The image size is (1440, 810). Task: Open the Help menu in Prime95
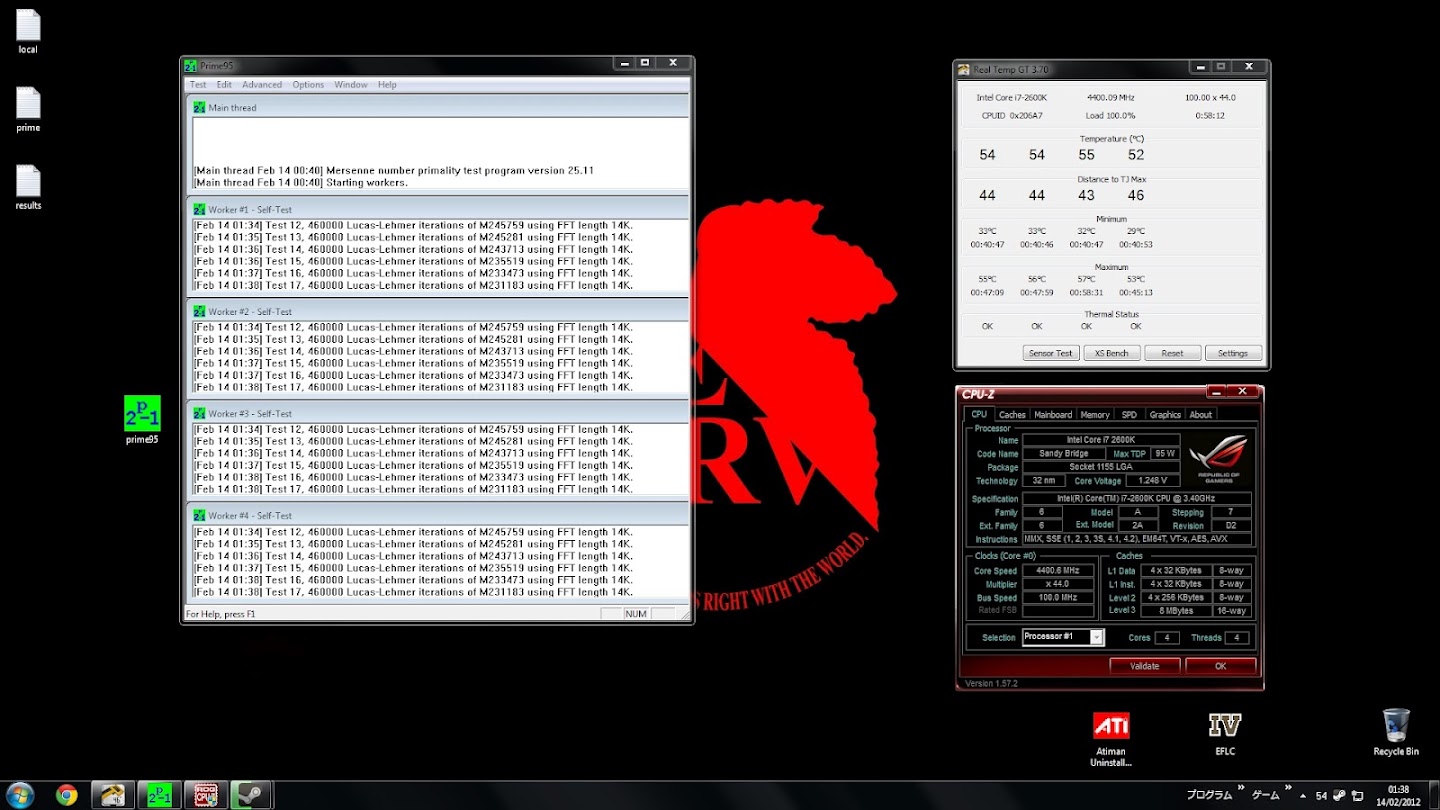click(387, 85)
